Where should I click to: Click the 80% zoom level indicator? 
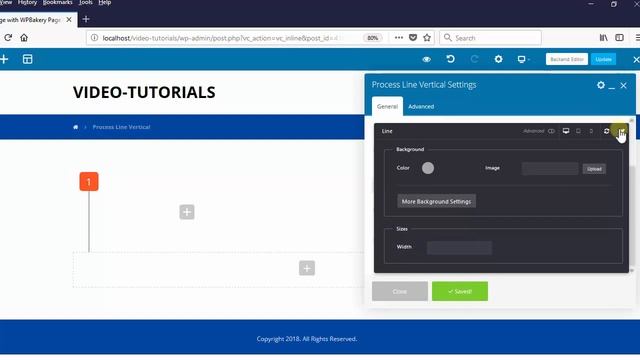[372, 38]
